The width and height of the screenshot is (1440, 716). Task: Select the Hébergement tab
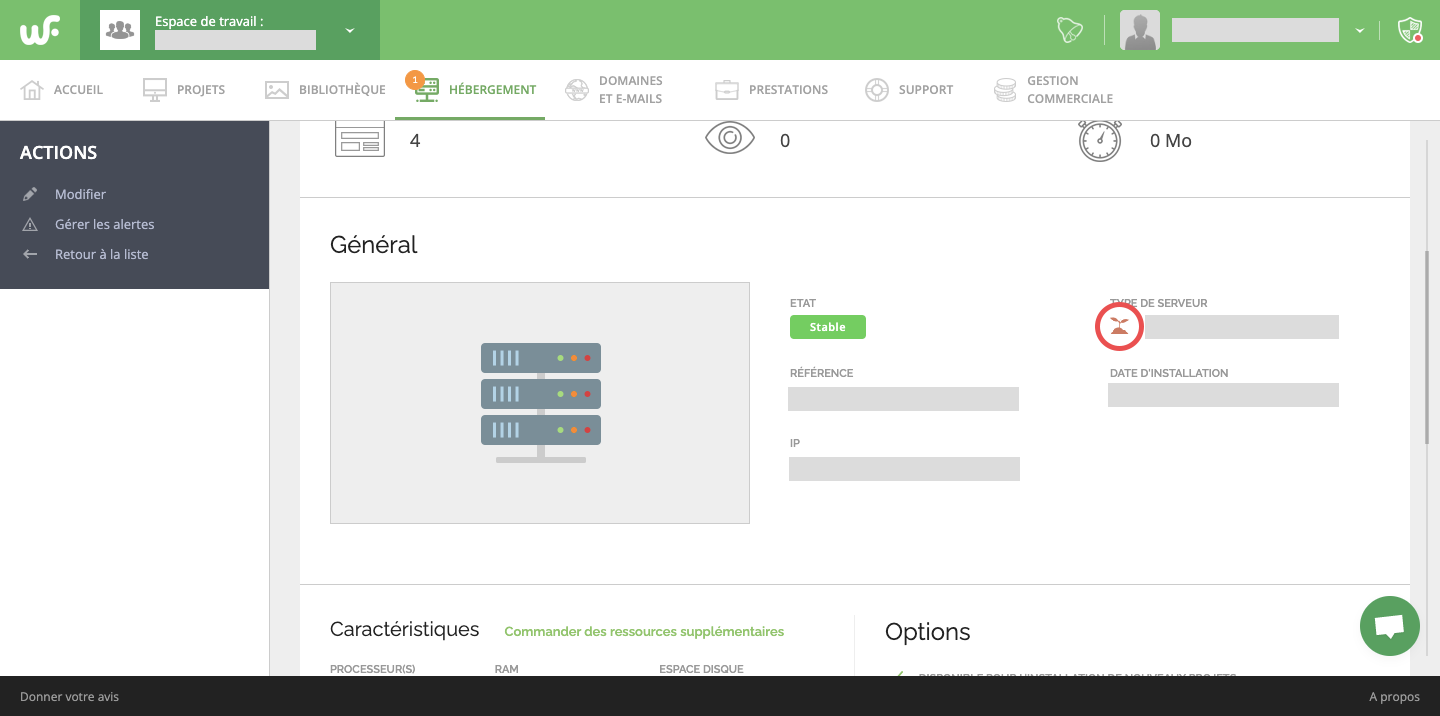coord(470,90)
